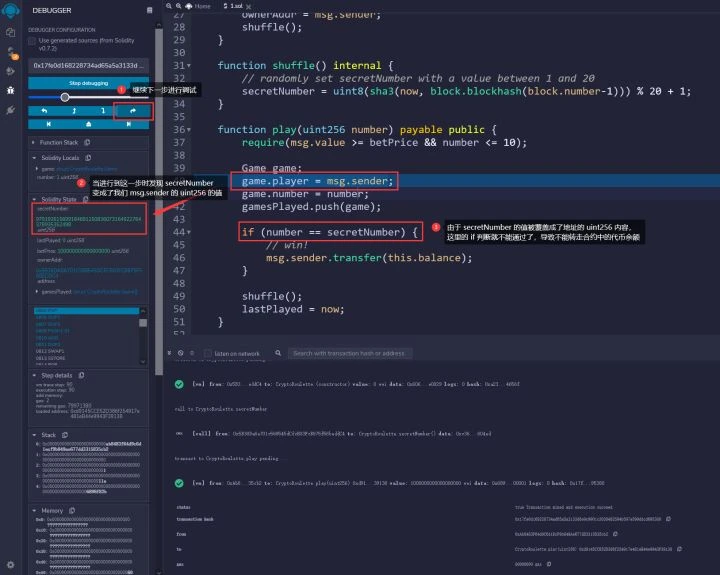Step over forward in debugger
Image resolution: width=720 pixels, height=575 pixels.
133,111
